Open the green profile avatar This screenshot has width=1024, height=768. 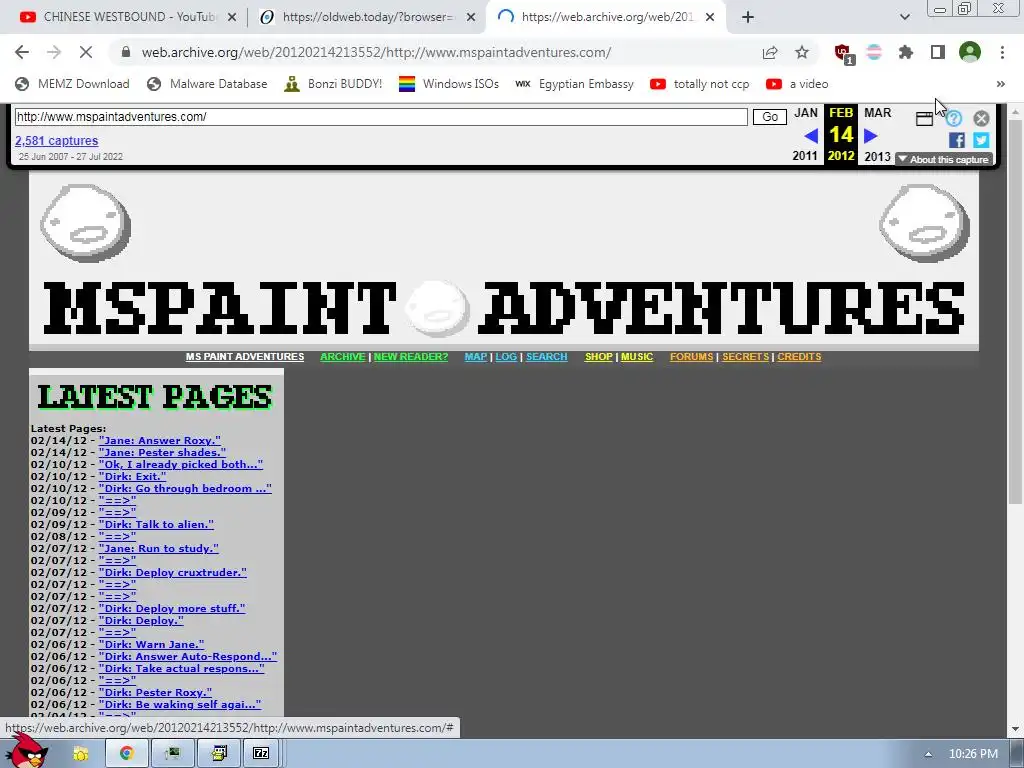tap(970, 52)
